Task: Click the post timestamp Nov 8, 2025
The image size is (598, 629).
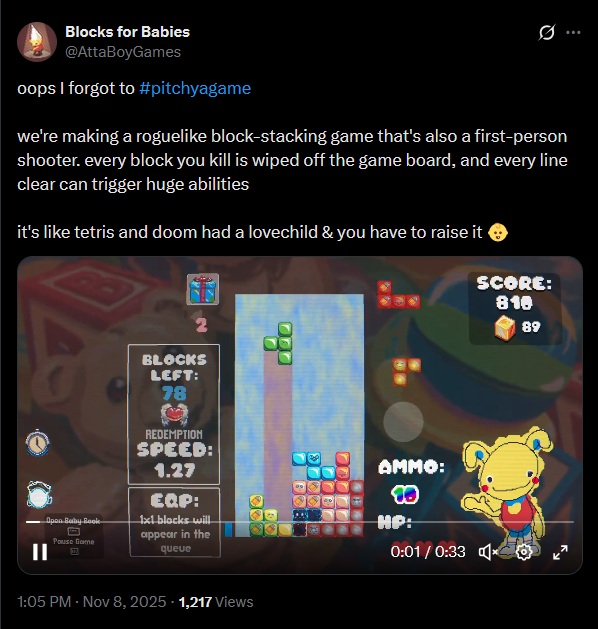Action: pos(124,602)
